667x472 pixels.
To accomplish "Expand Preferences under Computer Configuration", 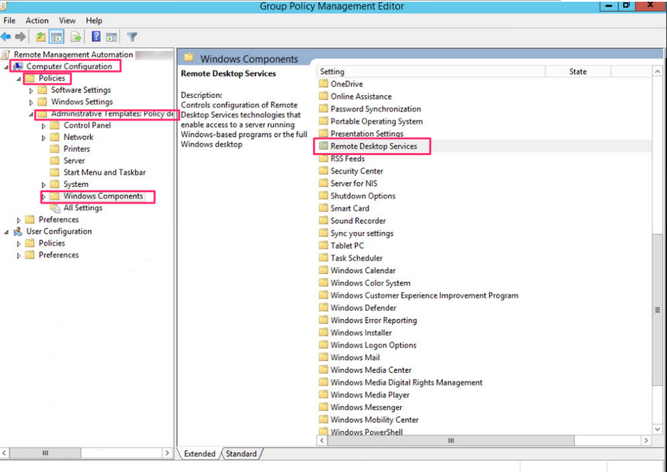I will click(x=19, y=220).
